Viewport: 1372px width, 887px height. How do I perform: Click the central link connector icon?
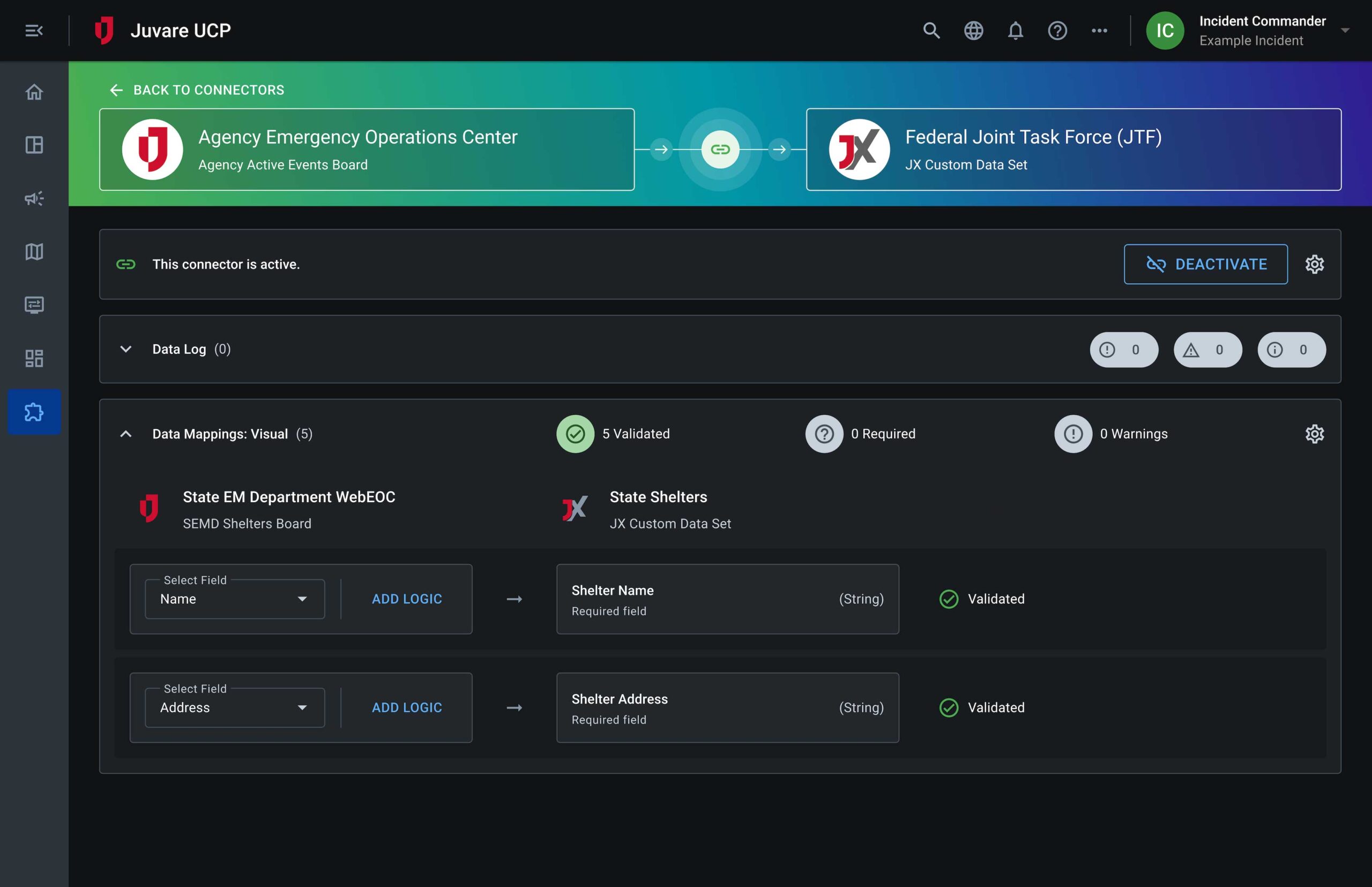click(720, 149)
